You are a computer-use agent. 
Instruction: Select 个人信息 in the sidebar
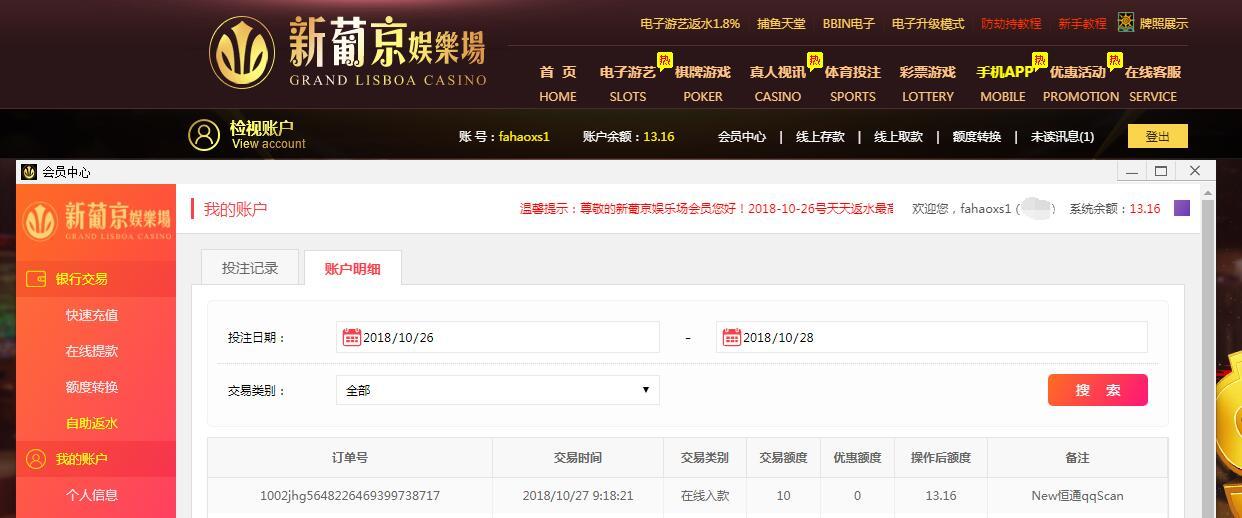click(x=92, y=495)
